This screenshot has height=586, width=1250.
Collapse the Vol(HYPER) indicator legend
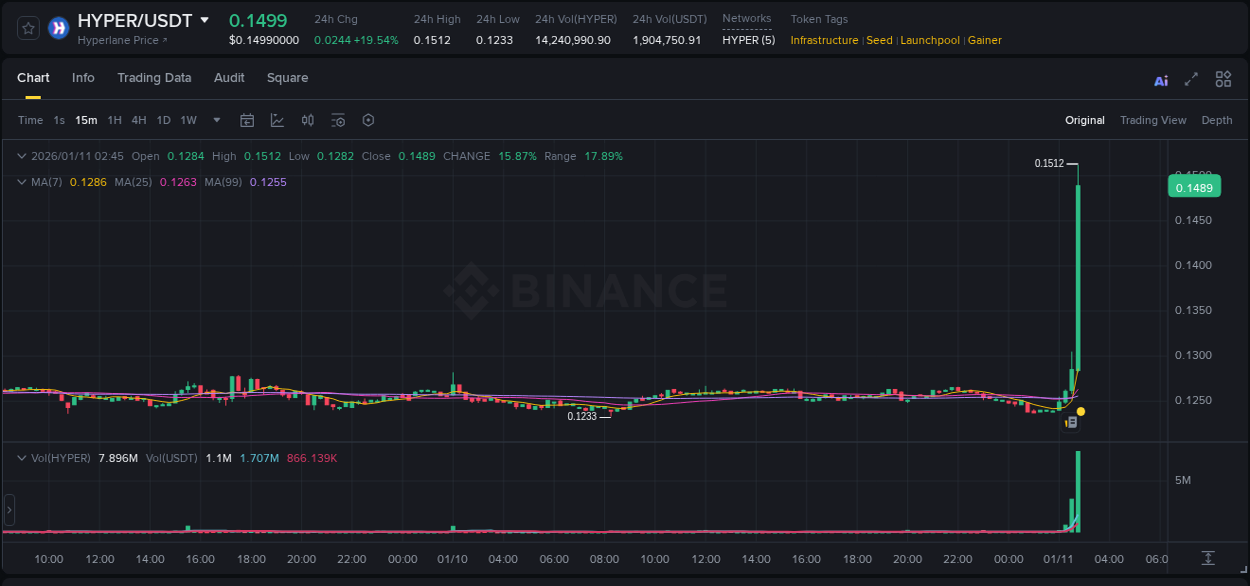click(x=22, y=457)
